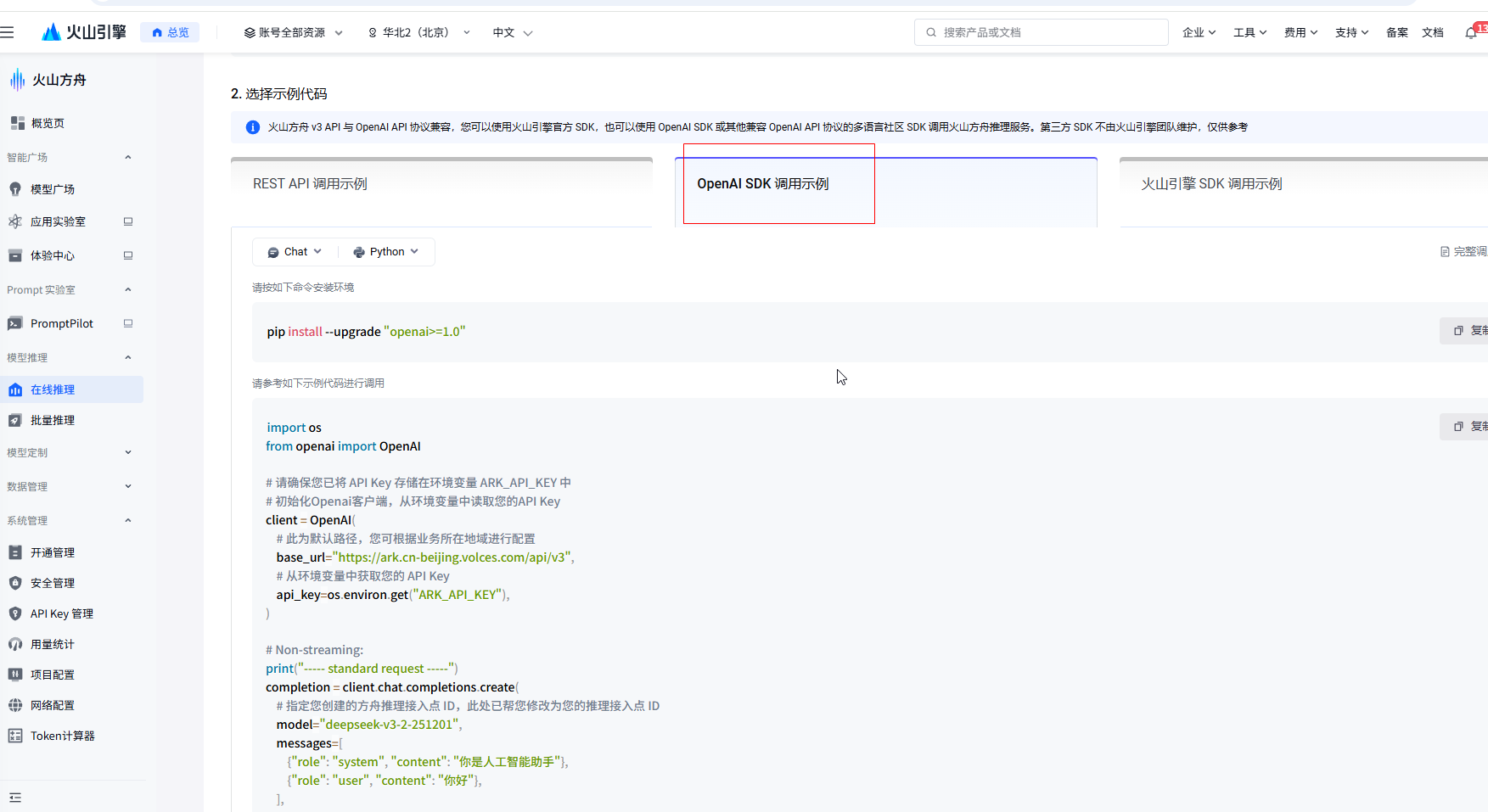
Task: Click the 备案 link
Action: coord(1397,32)
